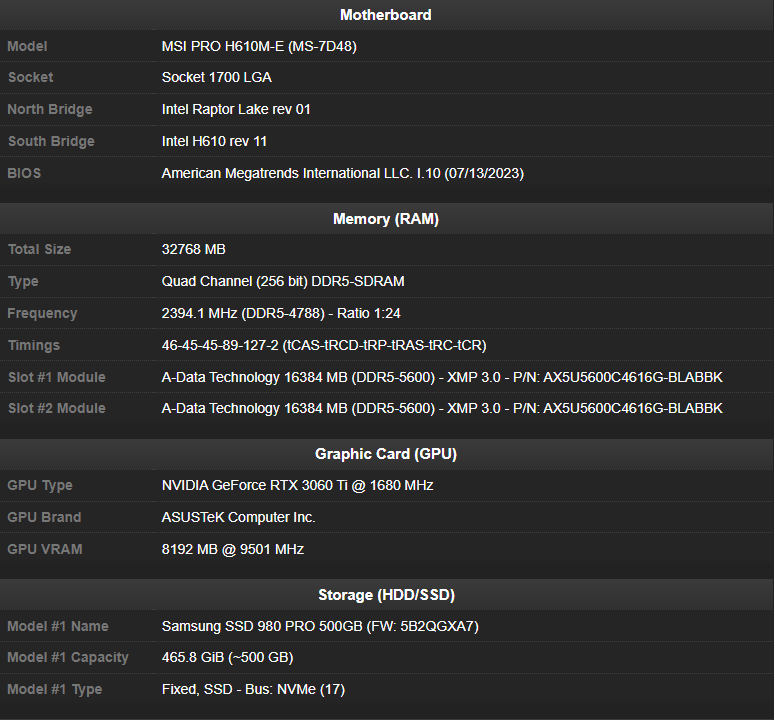This screenshot has width=774, height=720.
Task: Select the MSI PRO H610M-E model value
Action: pos(259,46)
